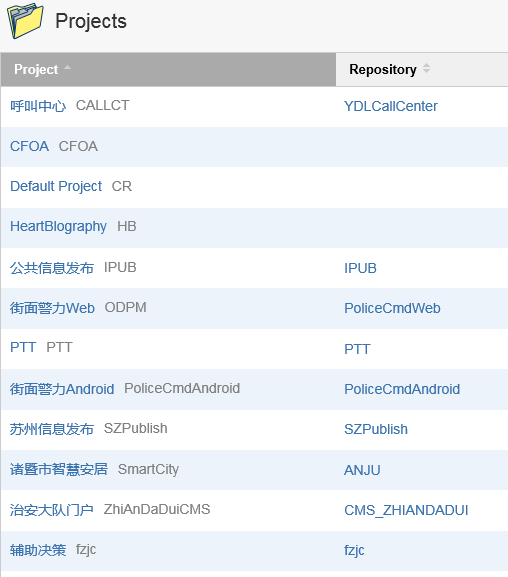Open the HeartBiography project
Image resolution: width=508 pixels, height=577 pixels.
58,226
